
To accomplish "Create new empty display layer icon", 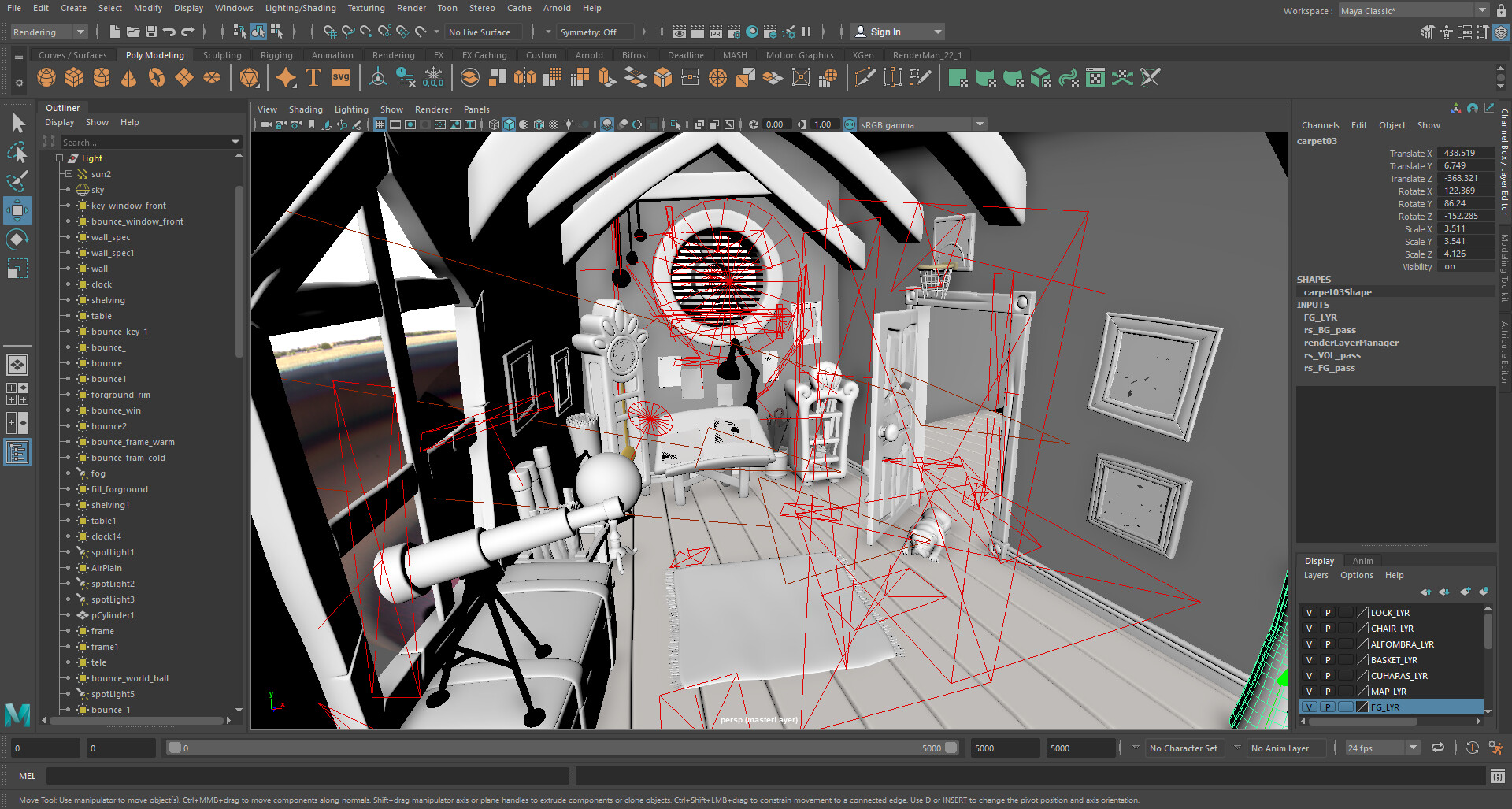I will pos(1464,592).
